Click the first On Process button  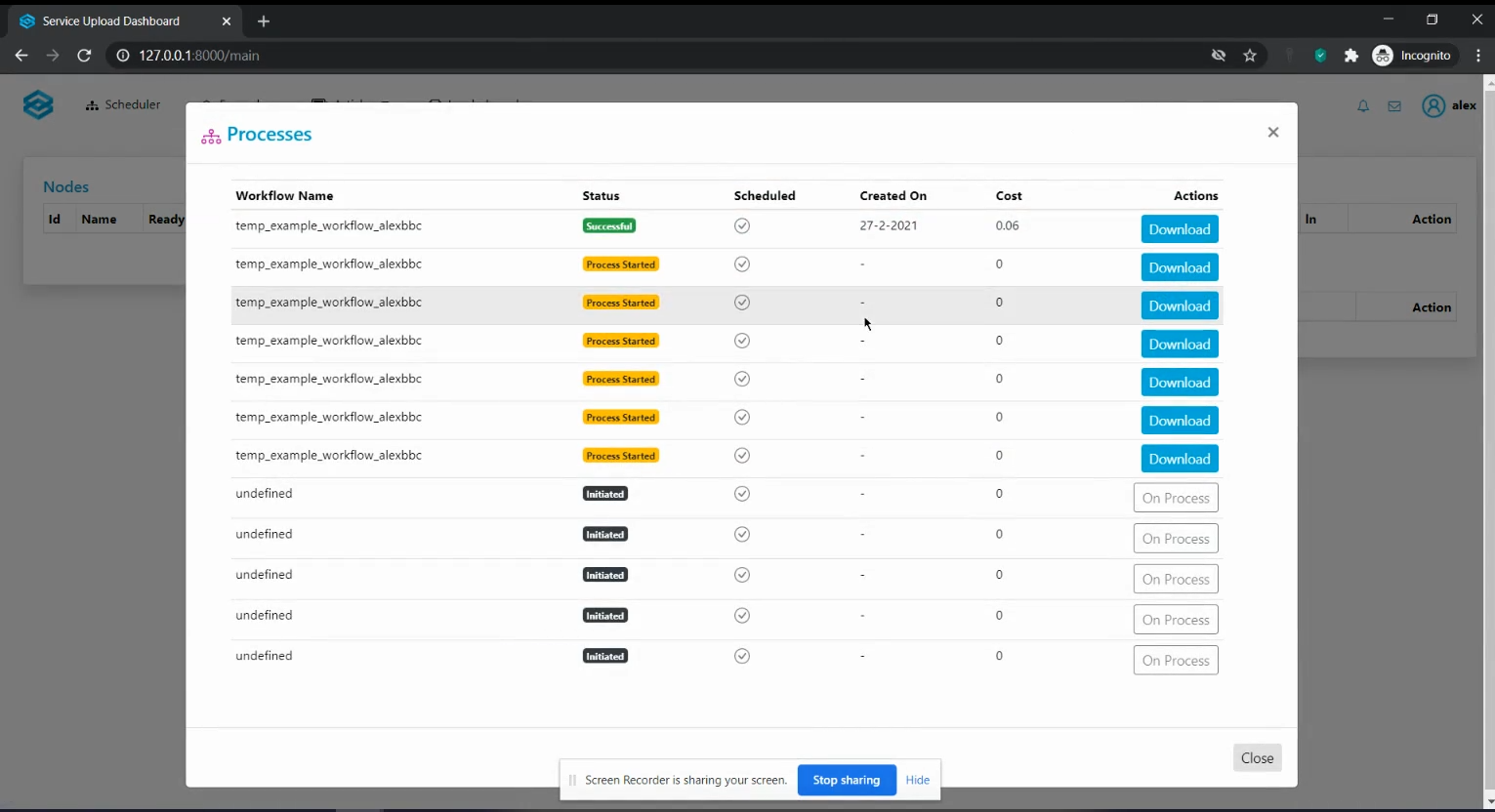click(x=1175, y=499)
